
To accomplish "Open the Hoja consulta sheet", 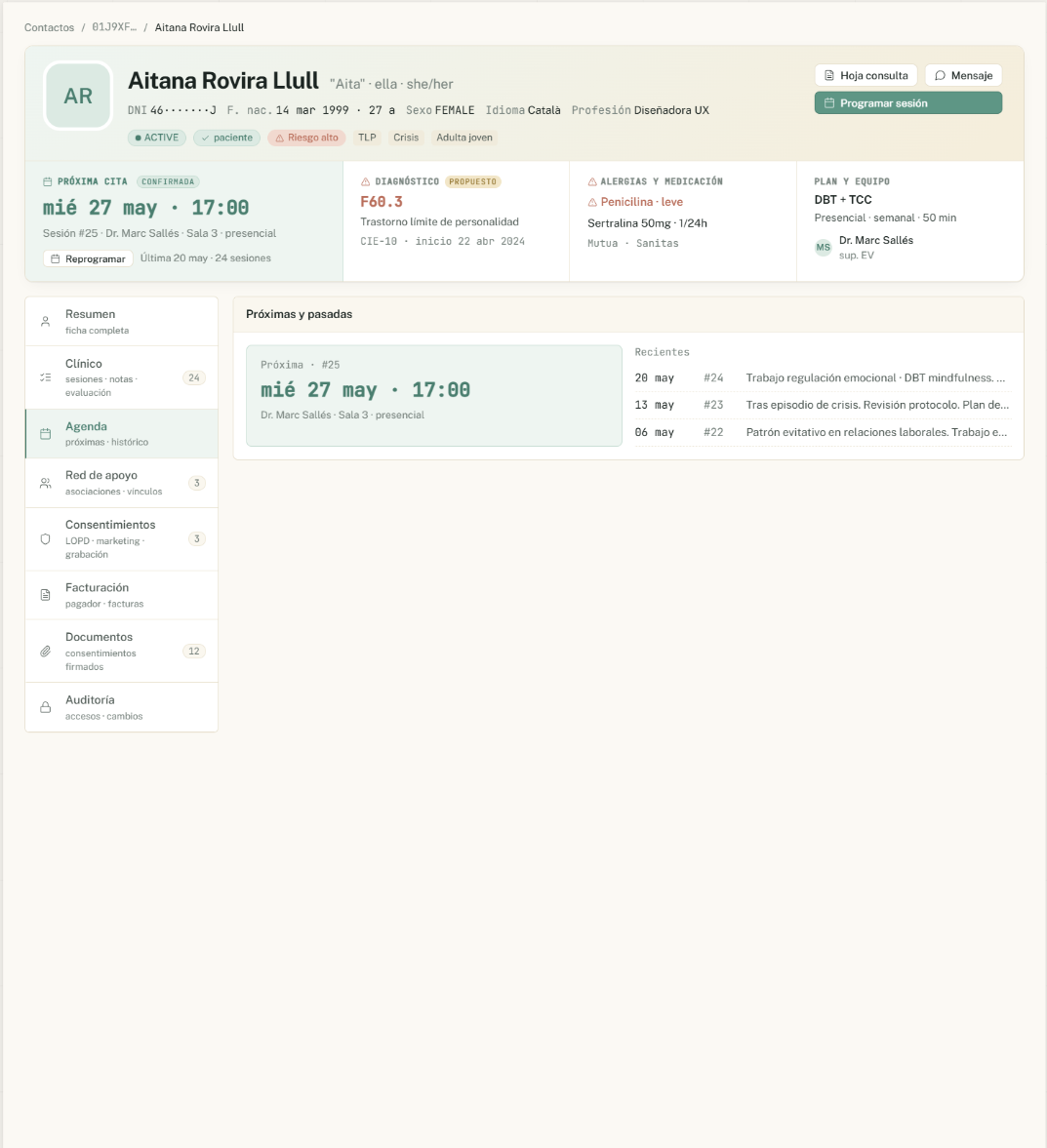I will [x=866, y=75].
